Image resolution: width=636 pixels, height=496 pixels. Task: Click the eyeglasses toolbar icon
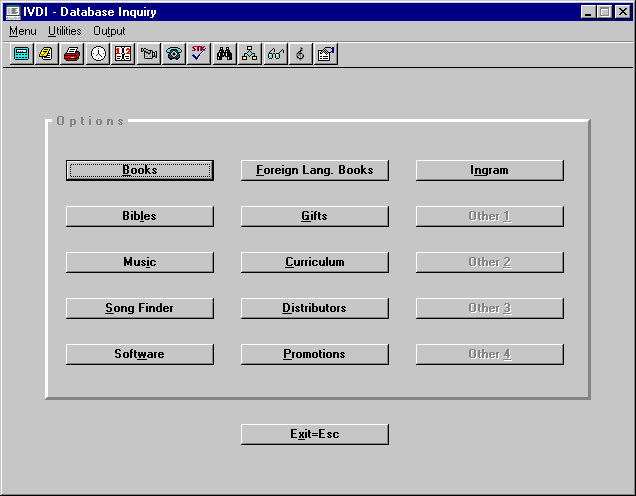(275, 54)
